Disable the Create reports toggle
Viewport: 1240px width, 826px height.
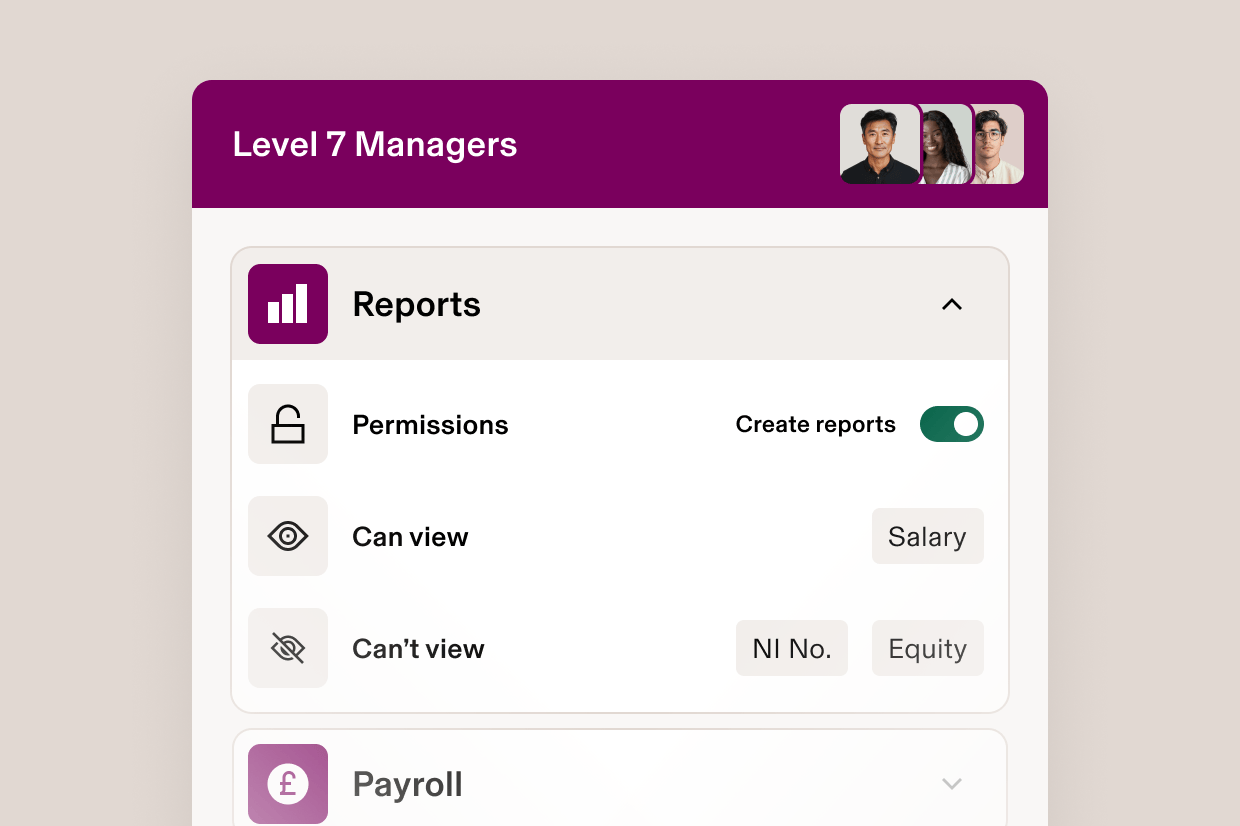pos(951,424)
